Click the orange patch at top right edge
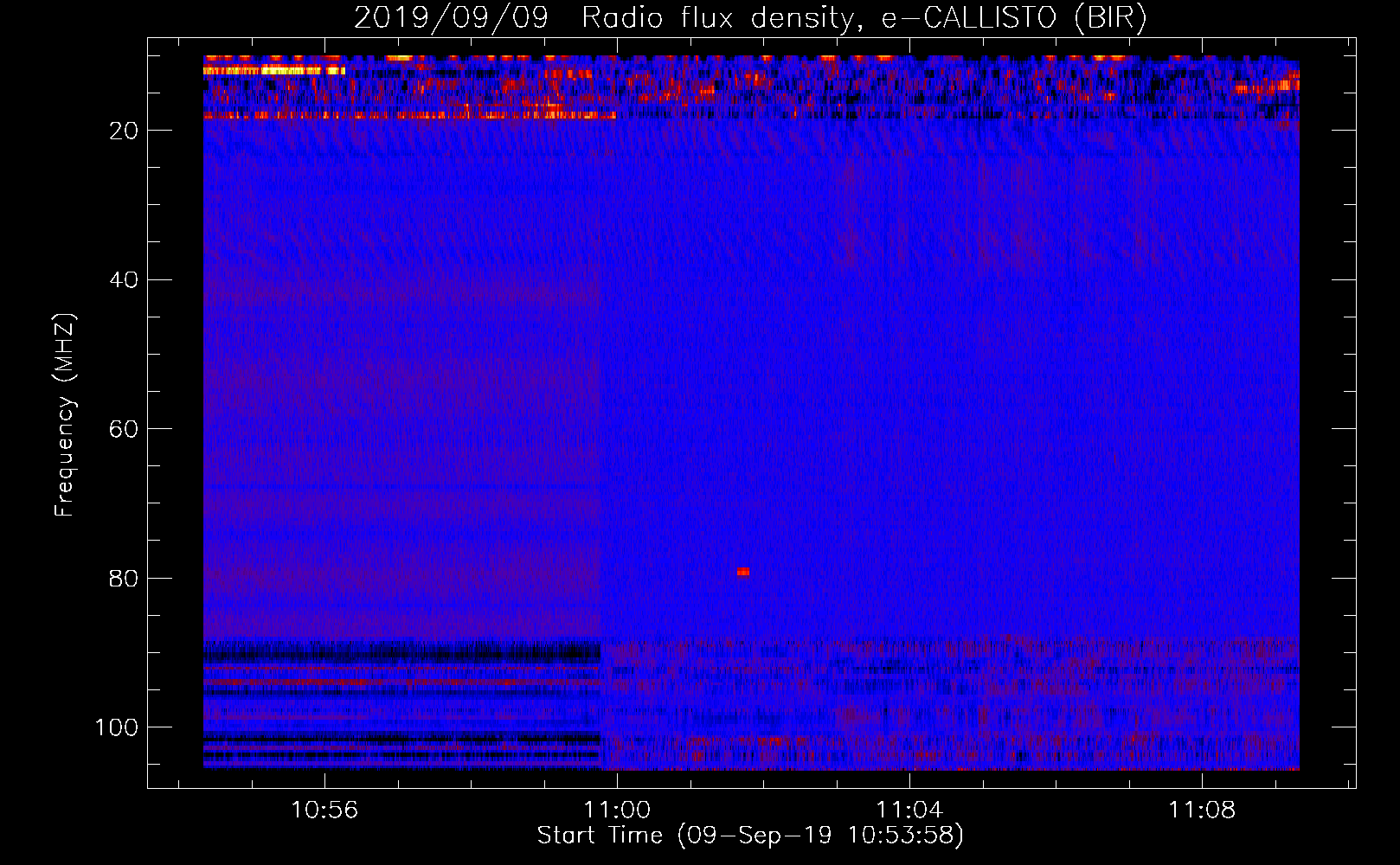This screenshot has height=865, width=1400. pos(1267,86)
